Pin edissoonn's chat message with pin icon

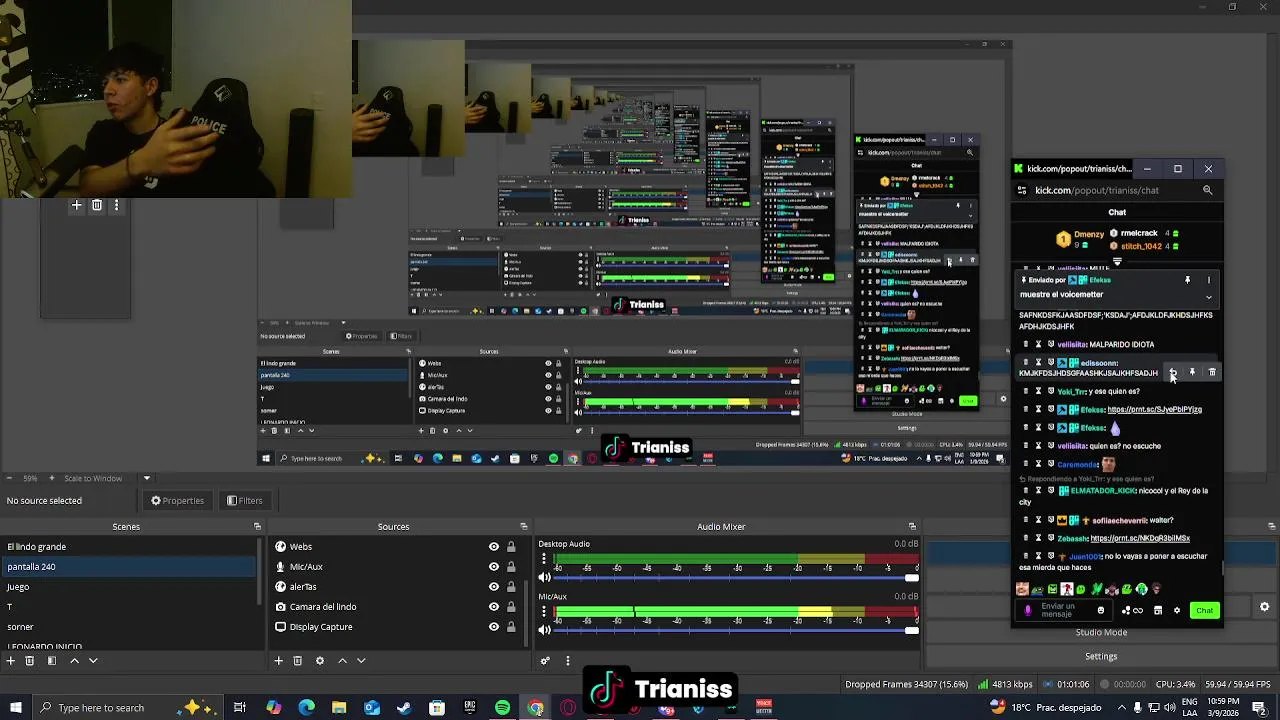point(1192,372)
